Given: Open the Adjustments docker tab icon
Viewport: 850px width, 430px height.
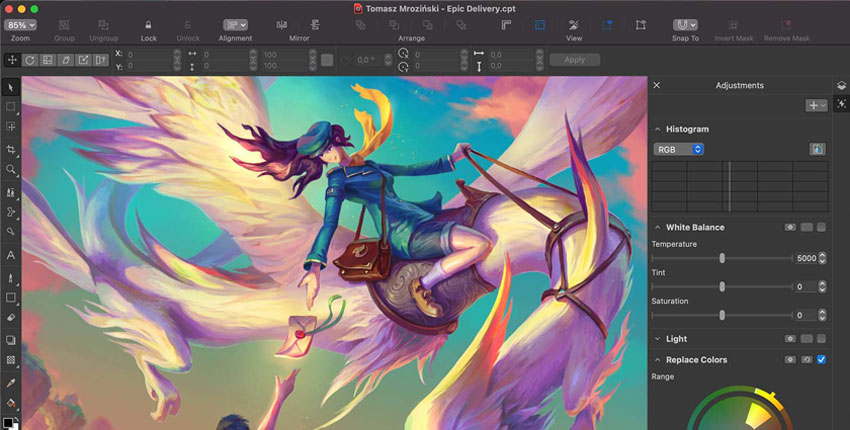Looking at the screenshot, I should (841, 104).
